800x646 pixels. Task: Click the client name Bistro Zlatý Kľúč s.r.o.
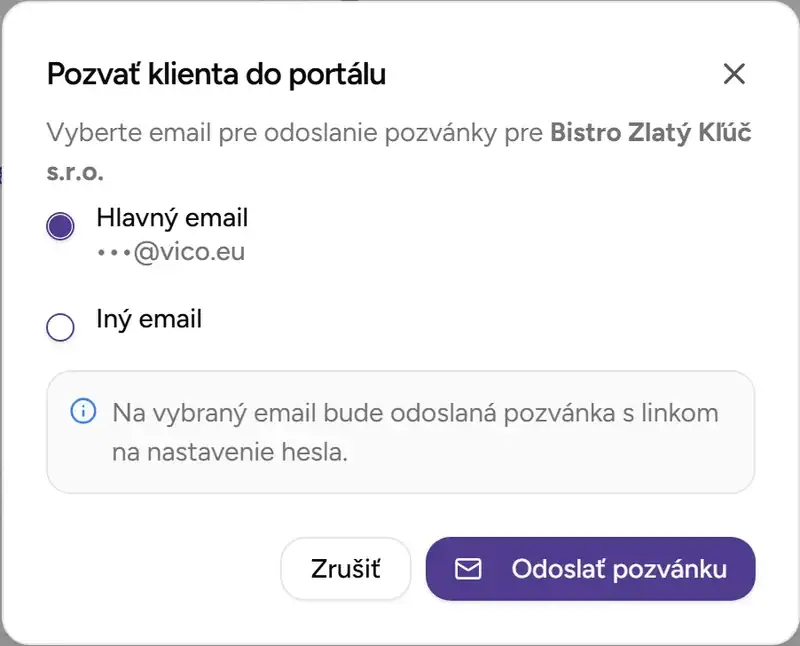pyautogui.click(x=650, y=132)
